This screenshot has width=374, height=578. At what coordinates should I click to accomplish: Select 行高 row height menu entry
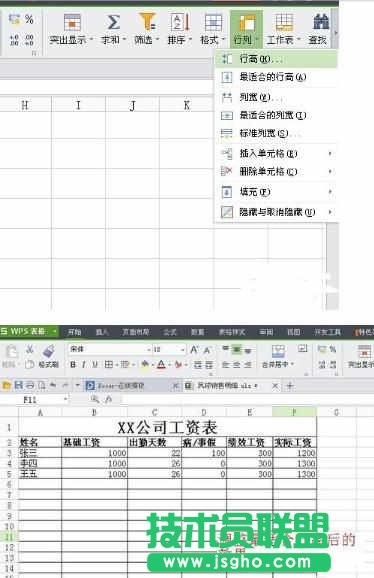point(276,59)
